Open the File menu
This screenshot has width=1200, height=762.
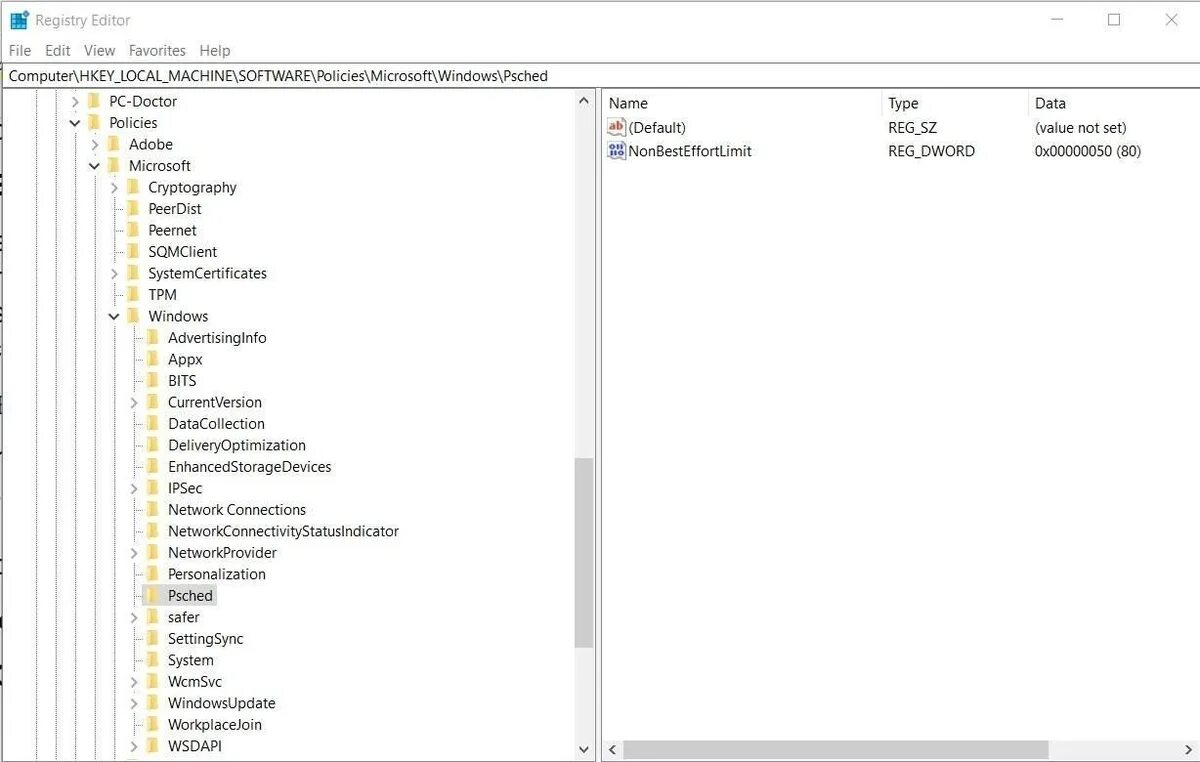[20, 50]
